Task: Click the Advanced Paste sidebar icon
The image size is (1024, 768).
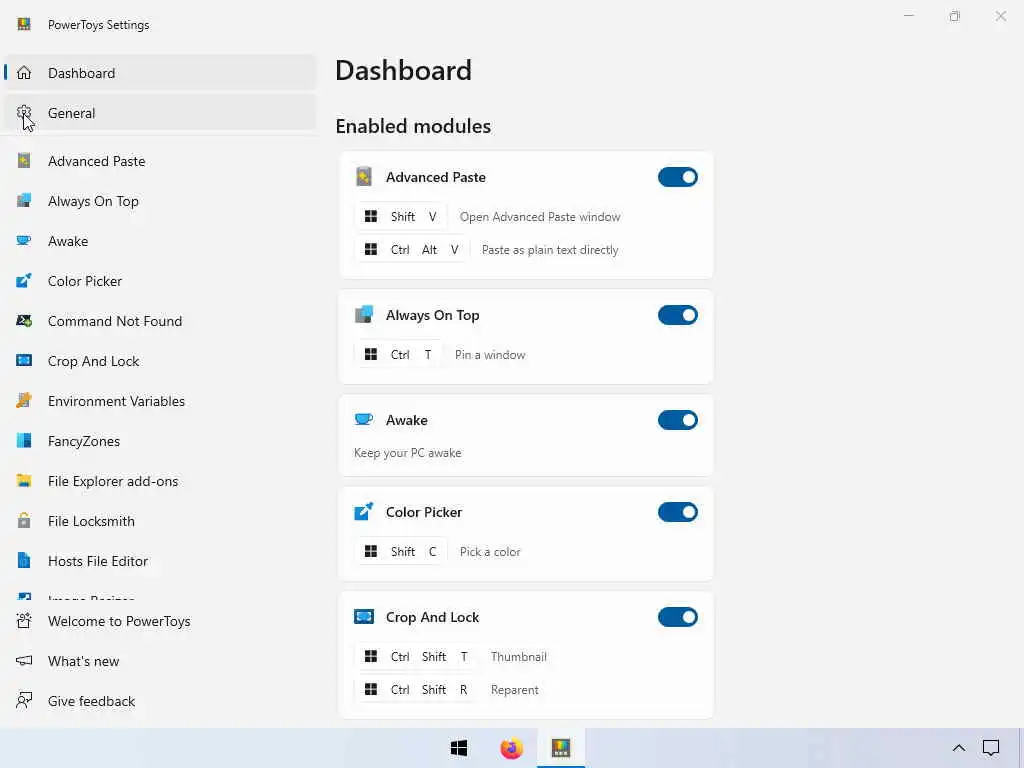Action: coord(24,161)
